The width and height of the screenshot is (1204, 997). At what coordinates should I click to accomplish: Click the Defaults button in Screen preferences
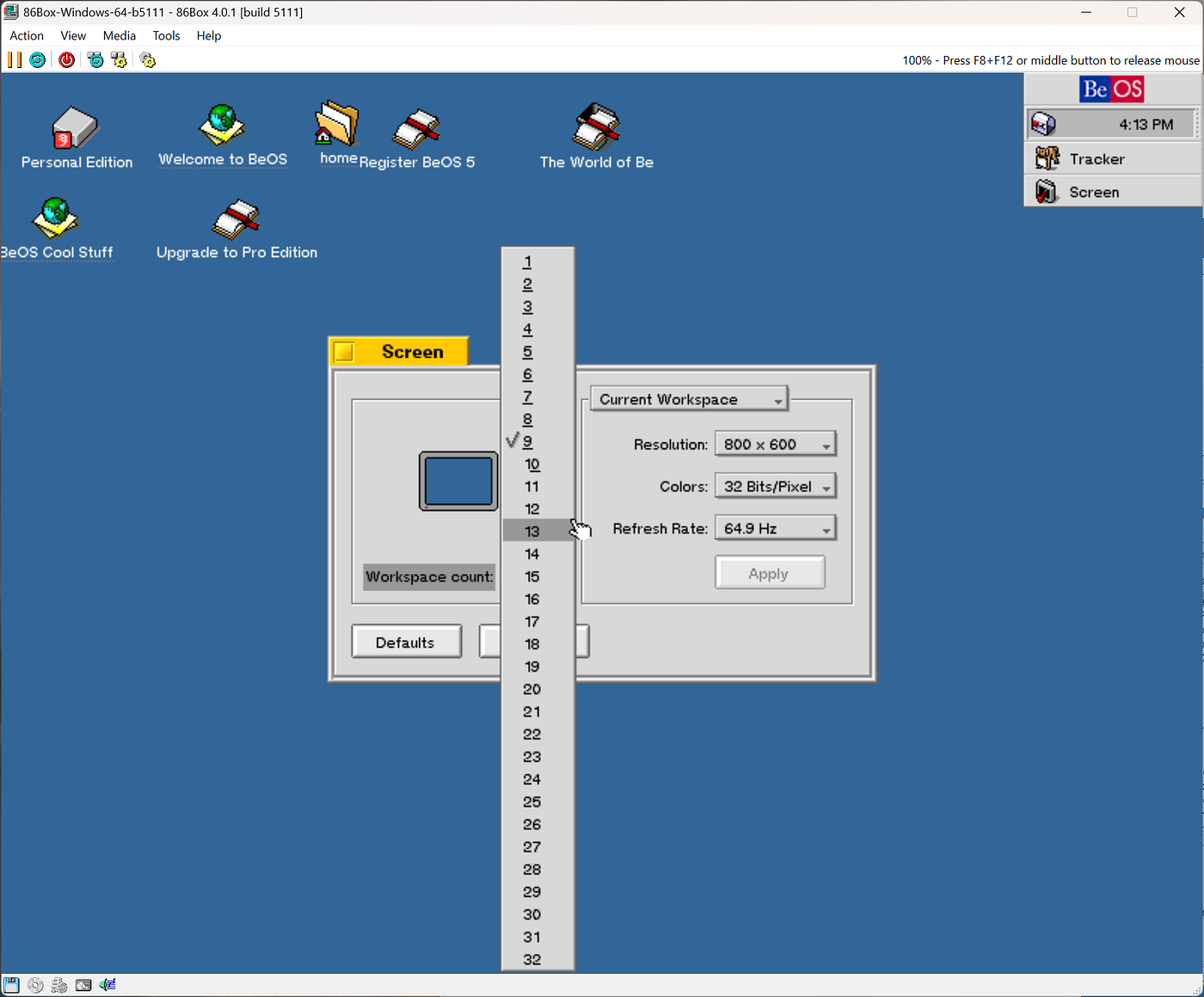click(406, 641)
